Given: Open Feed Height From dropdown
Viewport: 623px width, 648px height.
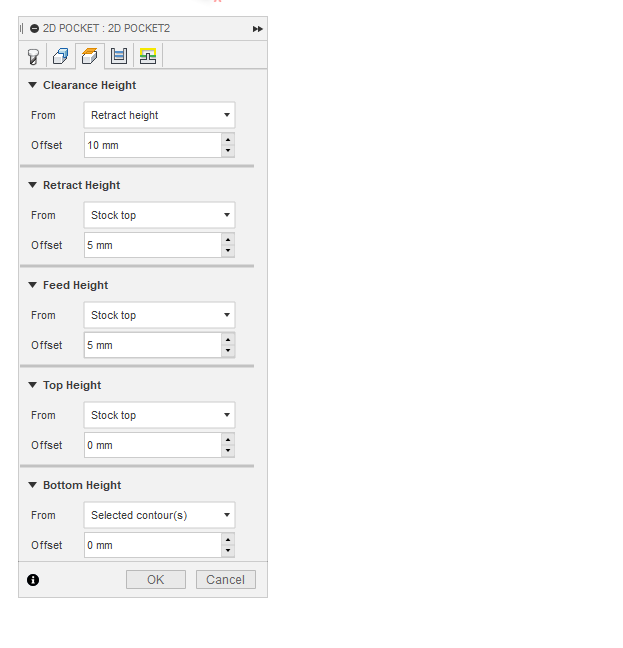Looking at the screenshot, I should 159,315.
